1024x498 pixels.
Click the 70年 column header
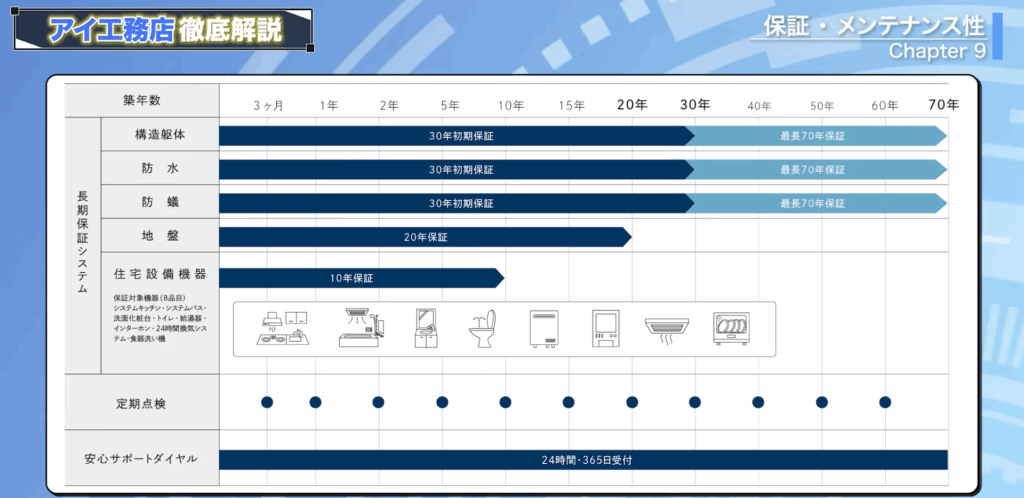pos(943,105)
